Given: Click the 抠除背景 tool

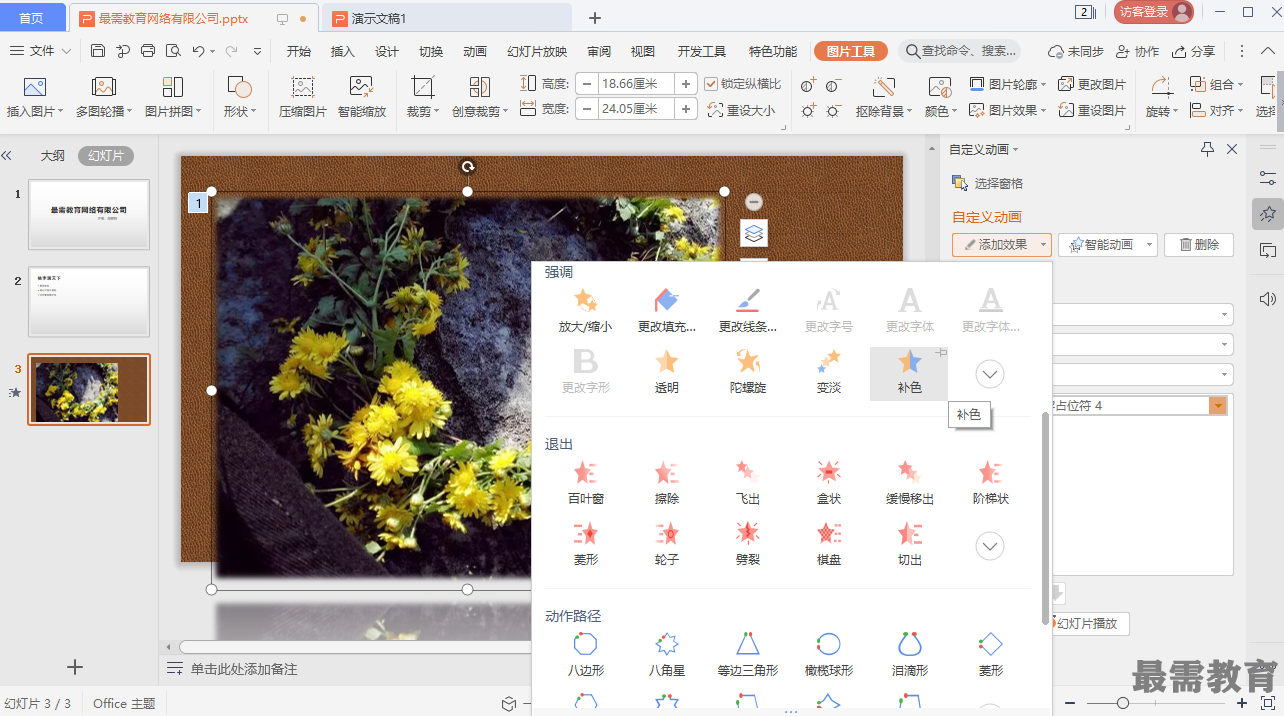Looking at the screenshot, I should [x=883, y=97].
